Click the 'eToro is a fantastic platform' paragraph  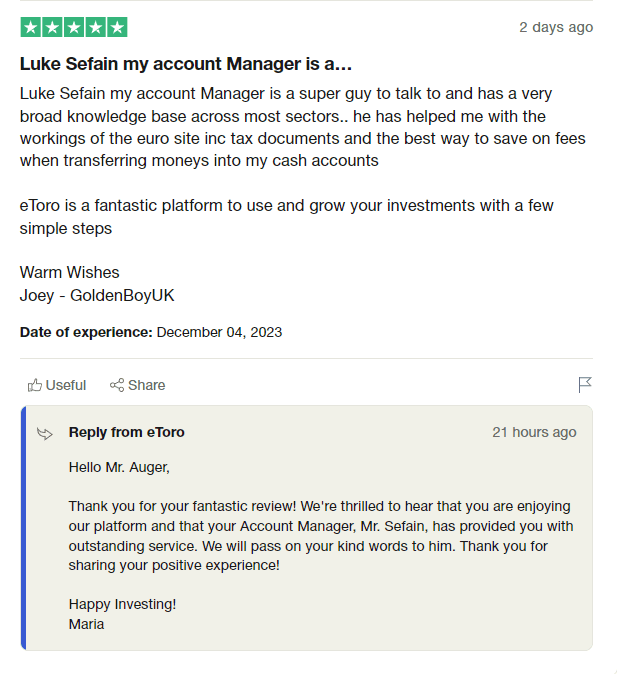coord(286,217)
